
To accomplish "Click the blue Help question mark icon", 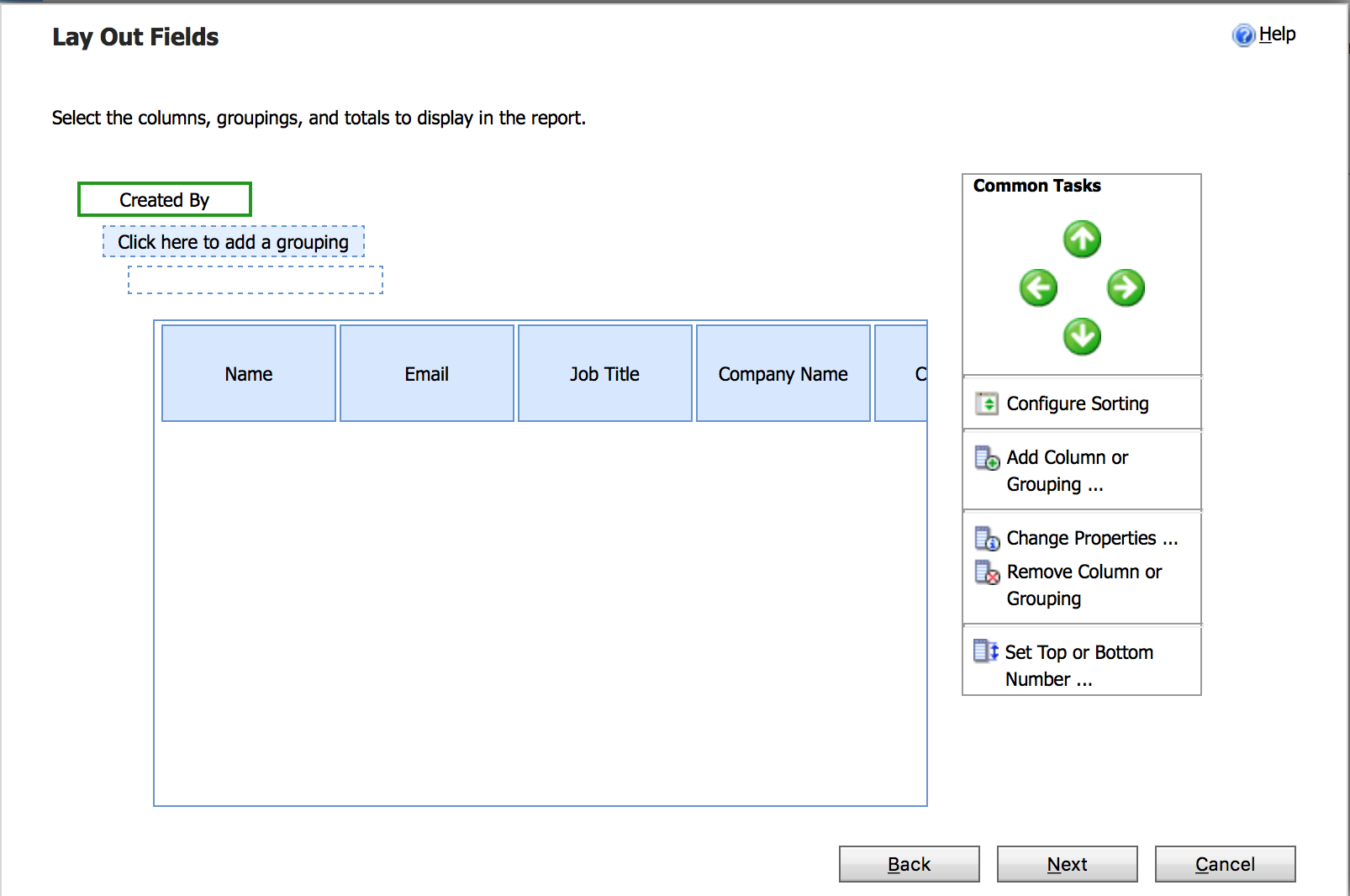I will click(x=1243, y=34).
